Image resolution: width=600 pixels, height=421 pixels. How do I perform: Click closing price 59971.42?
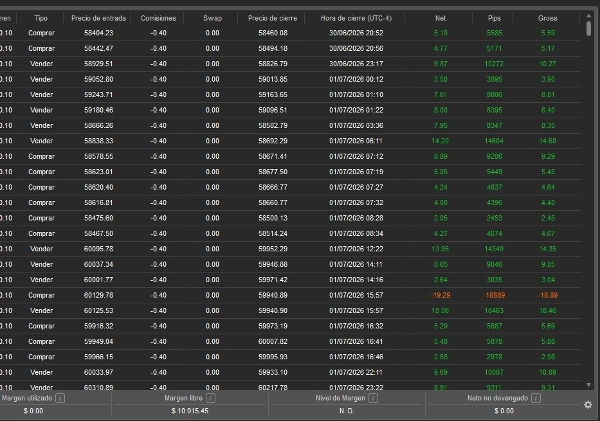tap(273, 280)
